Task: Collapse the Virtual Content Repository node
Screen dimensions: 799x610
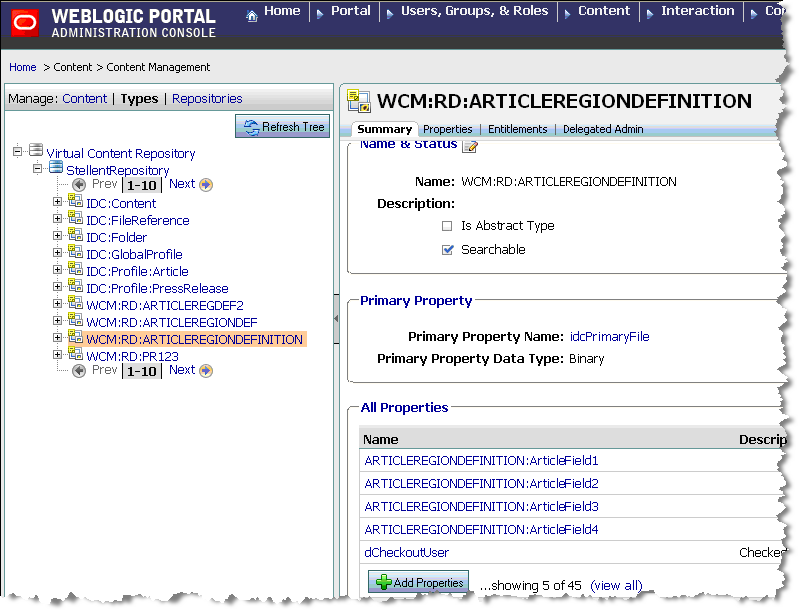Action: tap(18, 151)
